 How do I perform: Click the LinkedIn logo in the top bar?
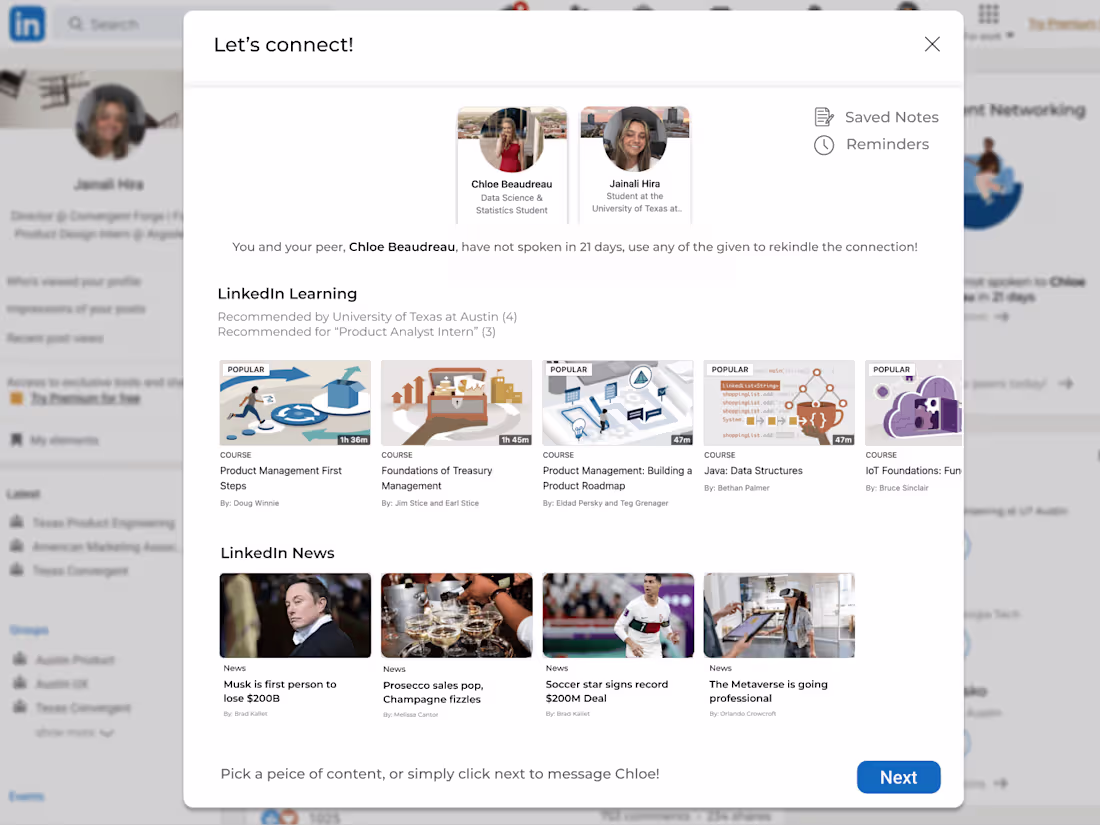pyautogui.click(x=26, y=24)
